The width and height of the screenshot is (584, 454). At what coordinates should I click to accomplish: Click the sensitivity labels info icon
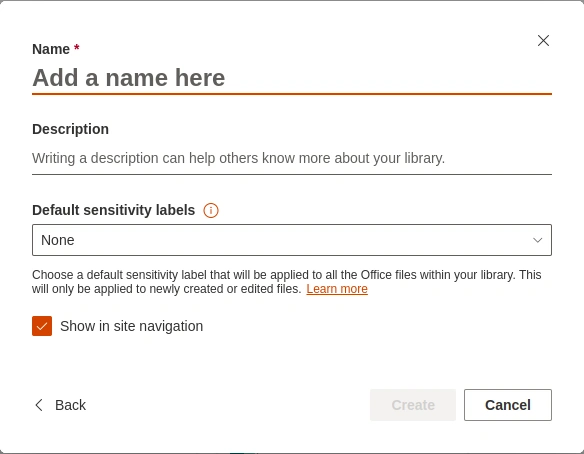[211, 210]
